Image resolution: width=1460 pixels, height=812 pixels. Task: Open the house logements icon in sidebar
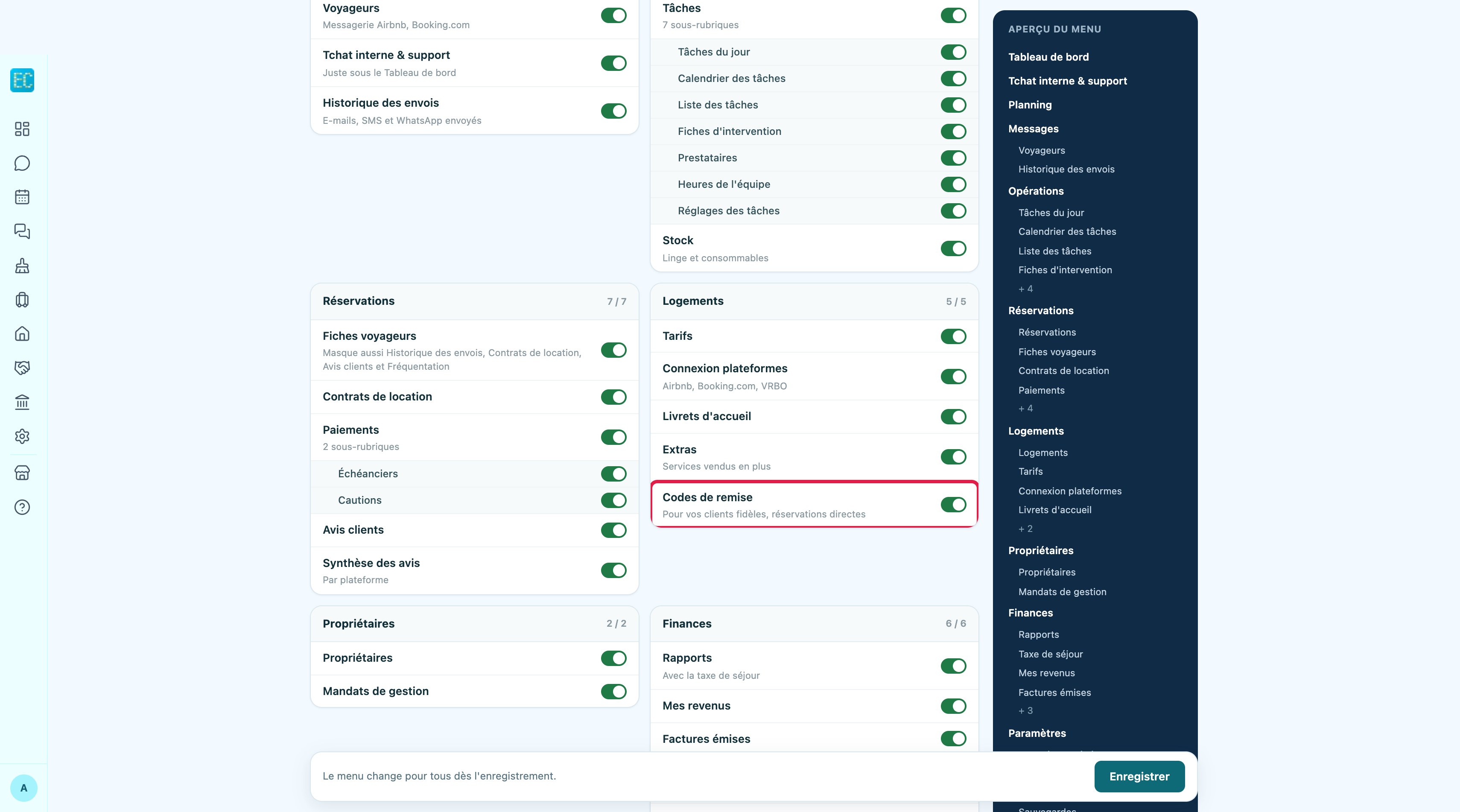[x=22, y=334]
